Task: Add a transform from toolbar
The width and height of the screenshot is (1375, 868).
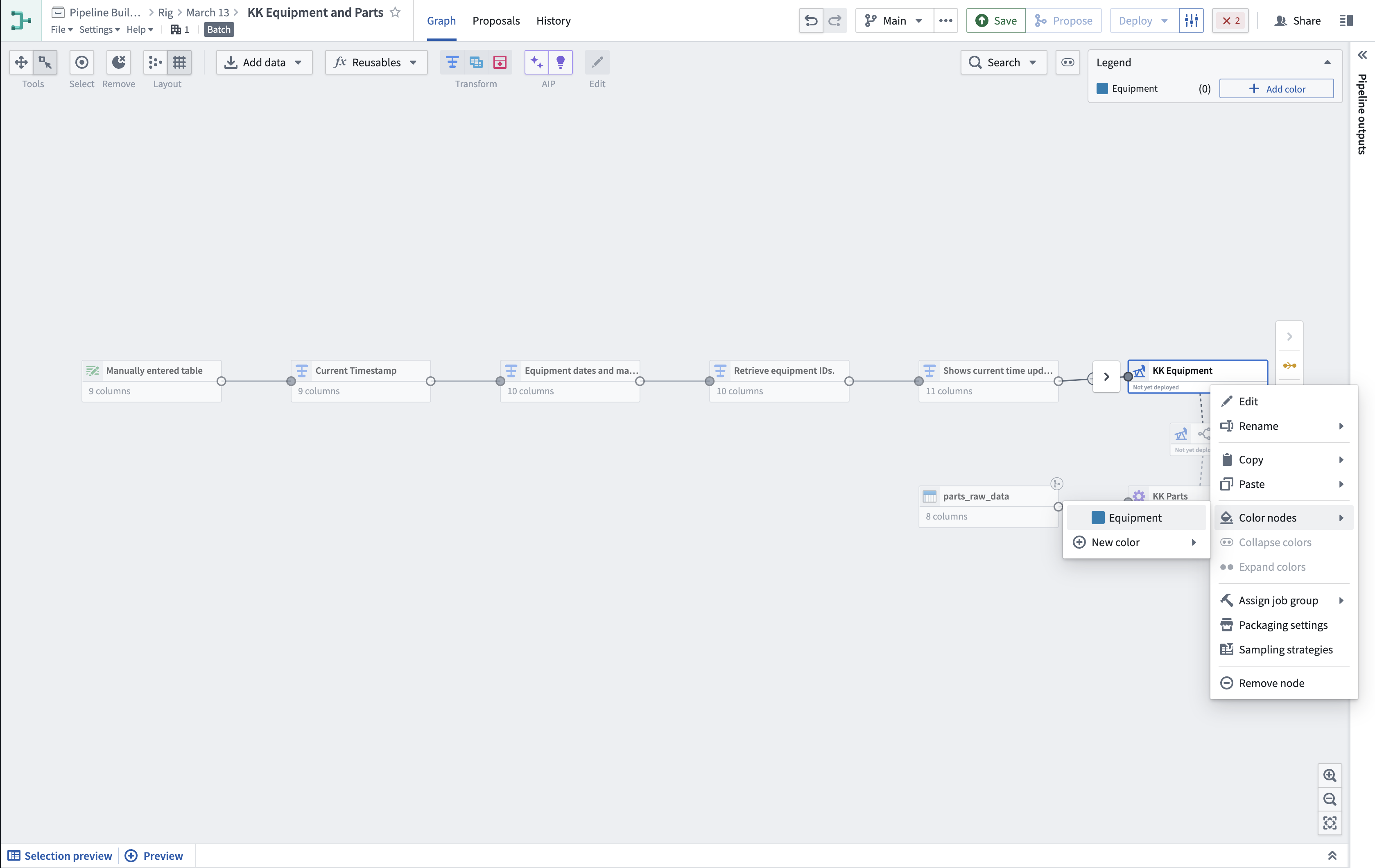Action: [x=452, y=62]
